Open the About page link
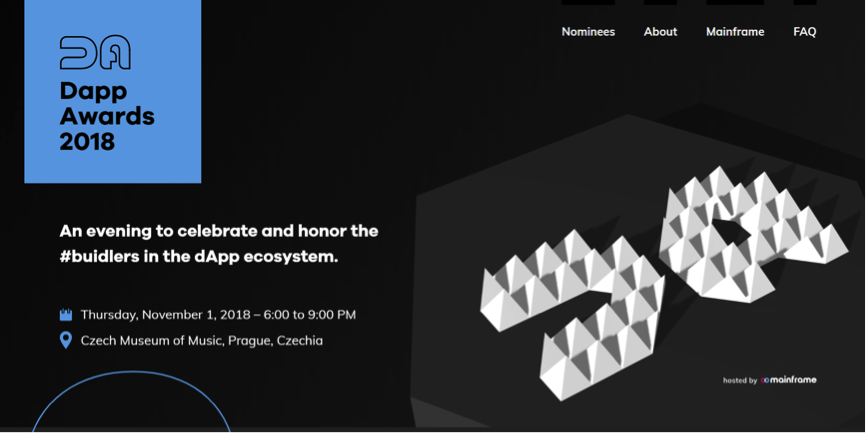The image size is (866, 433). [x=660, y=32]
